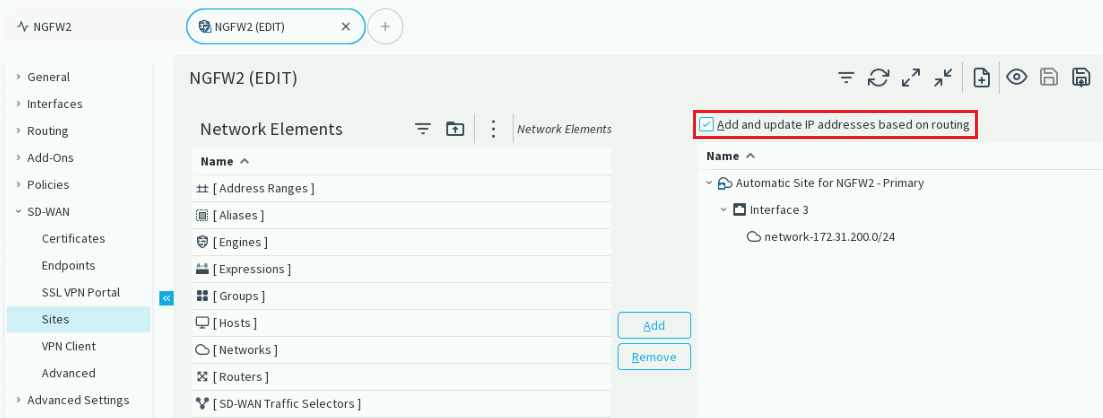Select the [ Hosts ] row text
Image resolution: width=1103 pixels, height=418 pixels.
pos(235,323)
